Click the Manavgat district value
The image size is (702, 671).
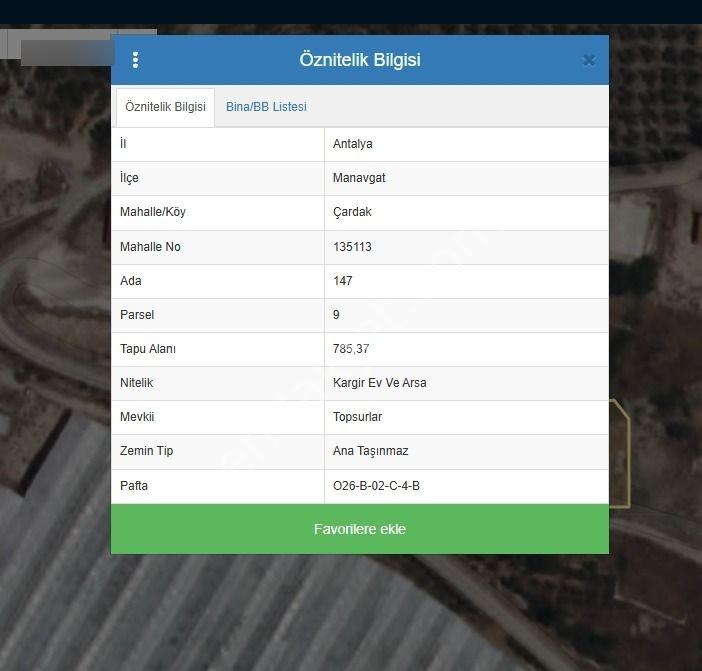click(x=359, y=178)
